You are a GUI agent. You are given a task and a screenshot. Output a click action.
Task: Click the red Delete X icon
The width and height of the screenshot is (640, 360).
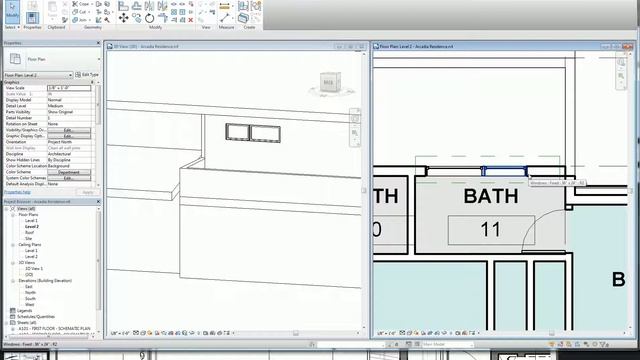[191, 20]
